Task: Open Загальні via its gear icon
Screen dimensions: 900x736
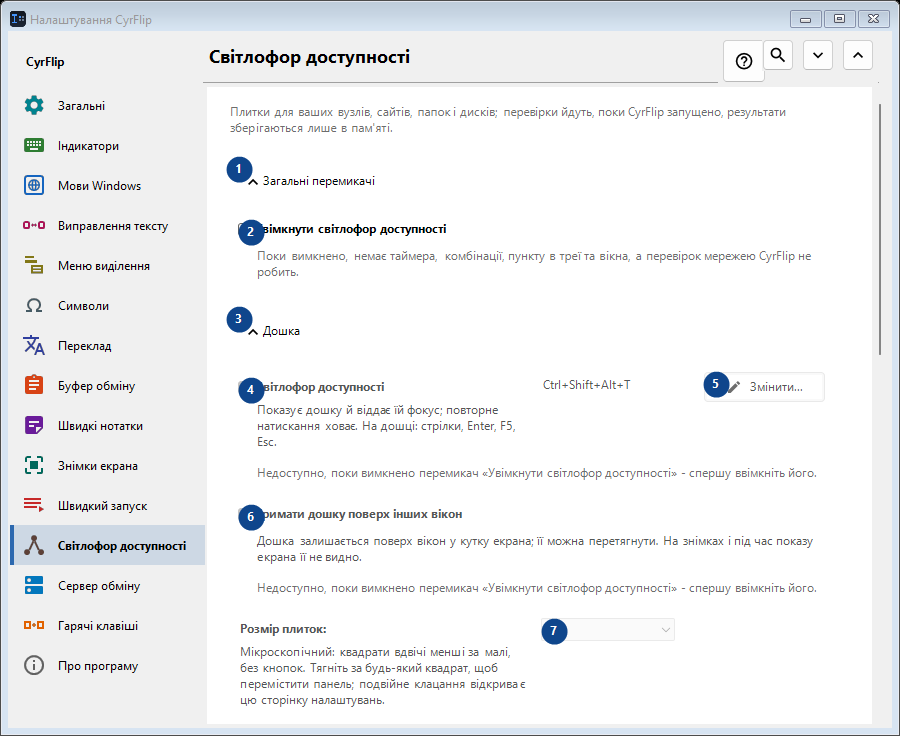Action: coord(34,106)
